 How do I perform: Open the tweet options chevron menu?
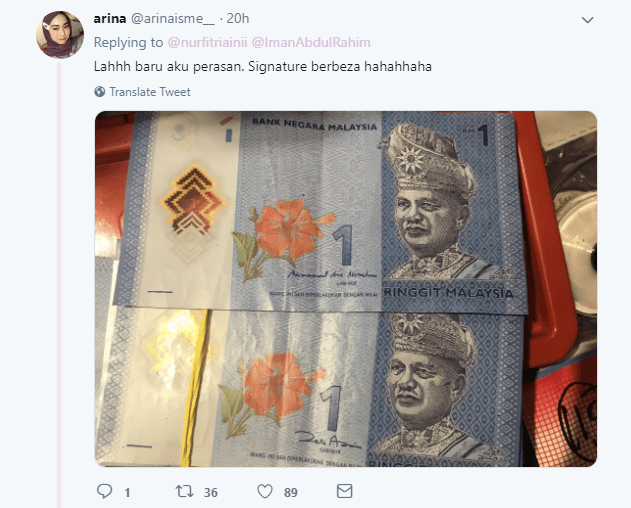point(588,20)
